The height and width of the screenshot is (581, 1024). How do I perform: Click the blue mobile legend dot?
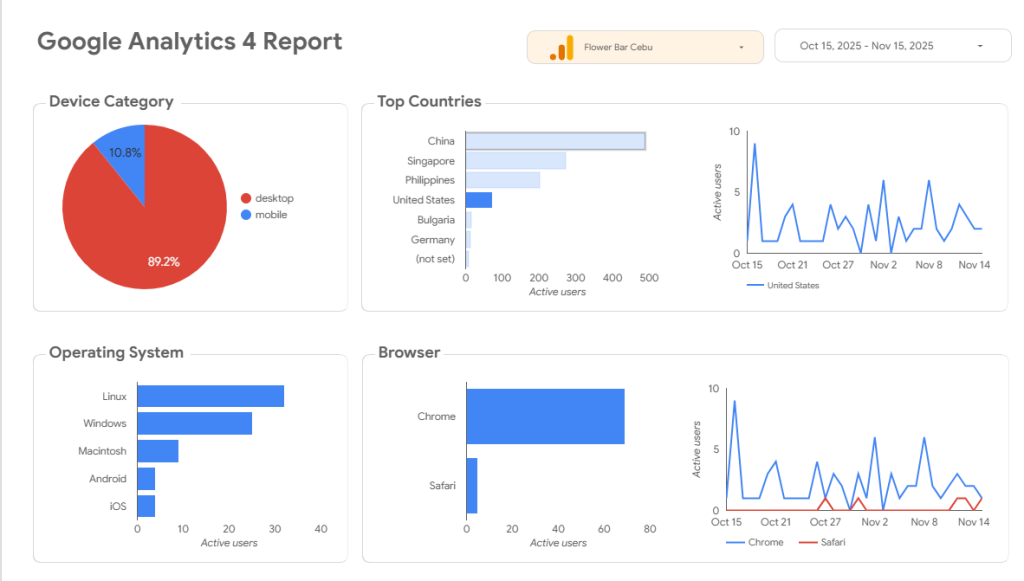(x=246, y=215)
